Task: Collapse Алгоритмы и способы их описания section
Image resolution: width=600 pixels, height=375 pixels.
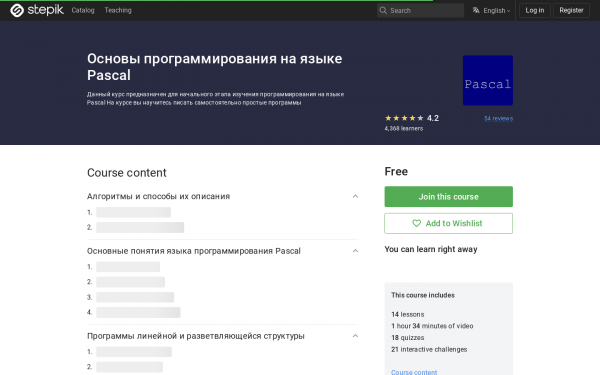Action: [355, 196]
